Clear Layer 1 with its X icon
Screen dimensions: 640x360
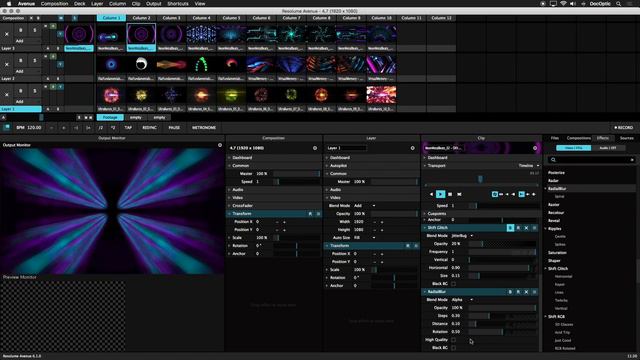click(x=7, y=95)
